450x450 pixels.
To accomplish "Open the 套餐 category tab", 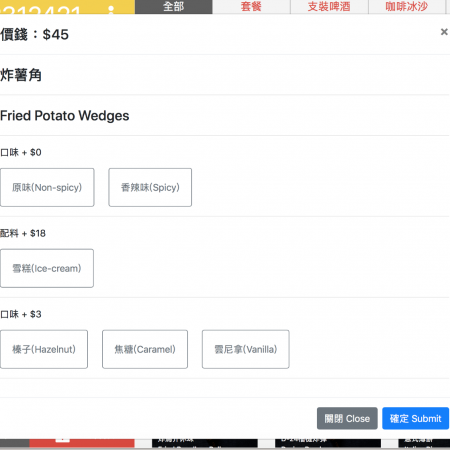I will (251, 7).
